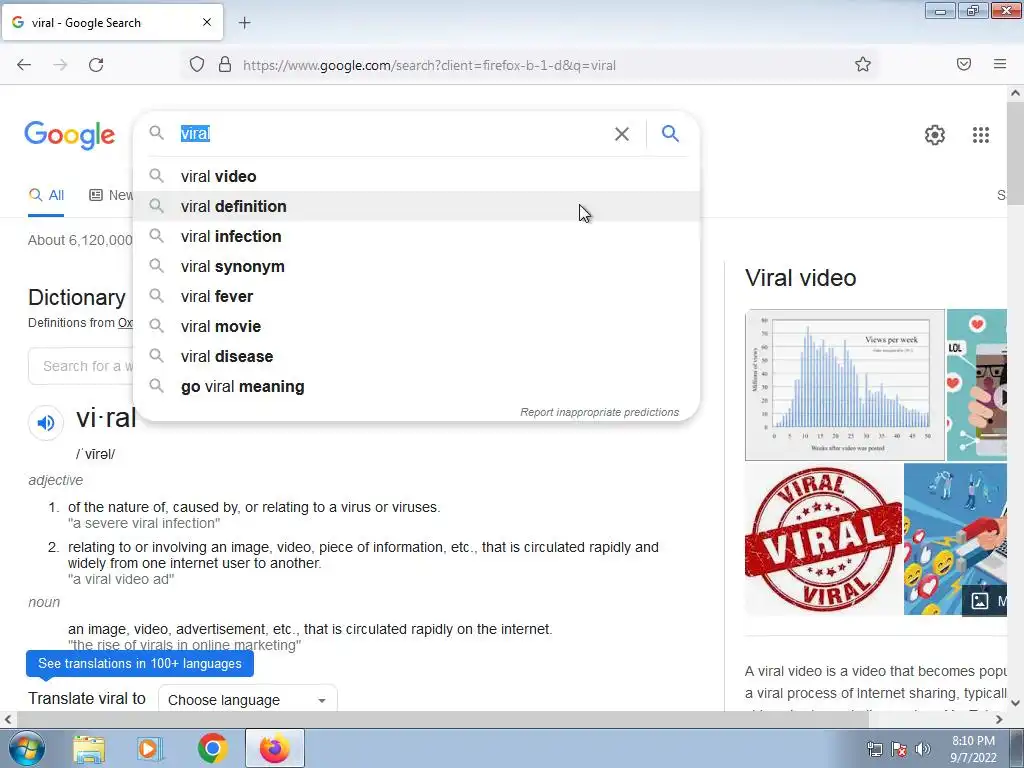Launch Google Chrome from the taskbar

tap(212, 749)
